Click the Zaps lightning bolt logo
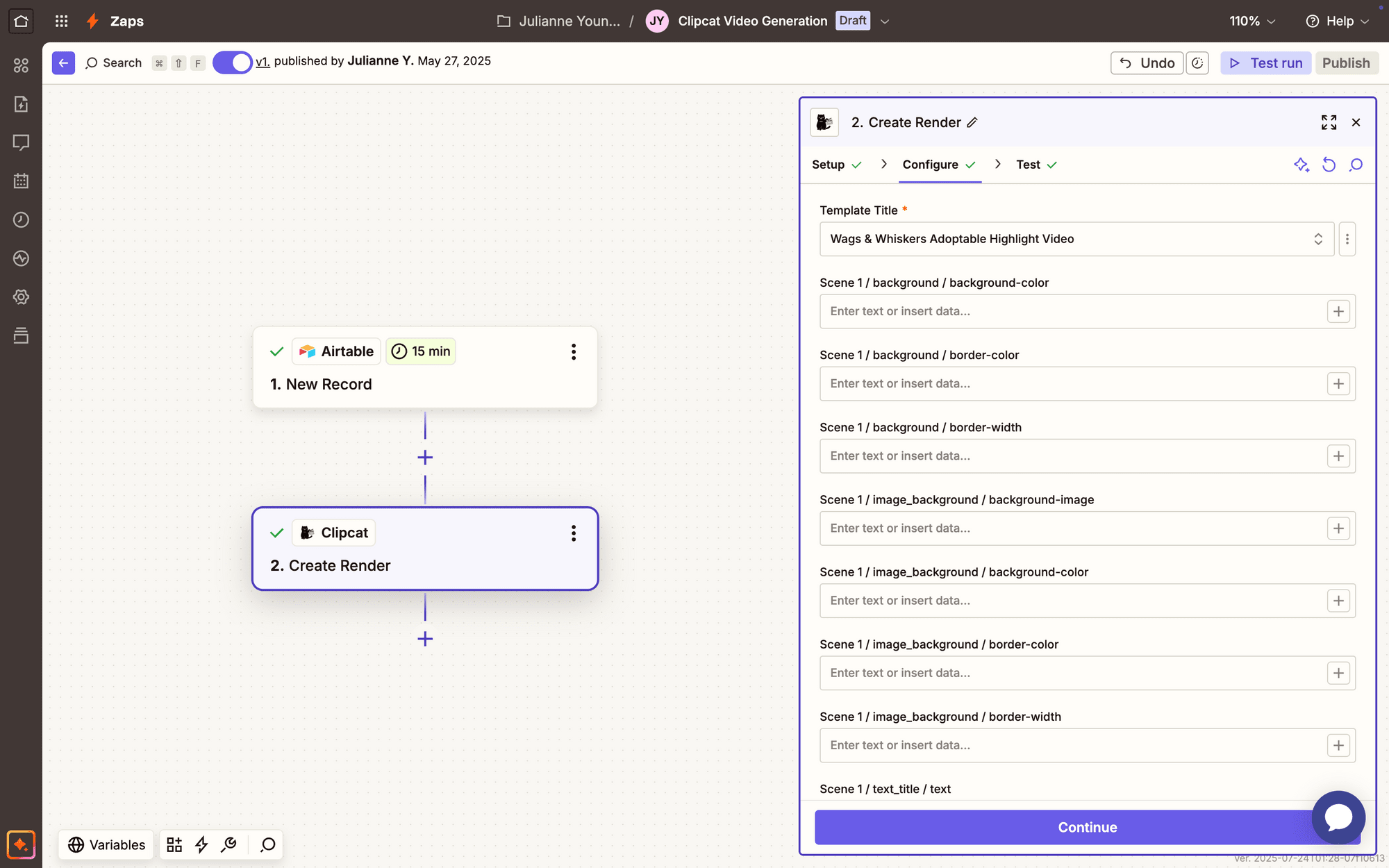The width and height of the screenshot is (1389, 868). tap(92, 21)
